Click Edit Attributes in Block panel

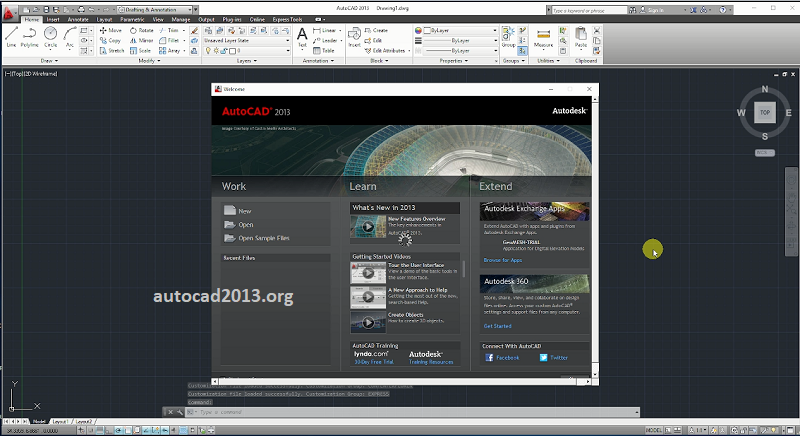[385, 50]
